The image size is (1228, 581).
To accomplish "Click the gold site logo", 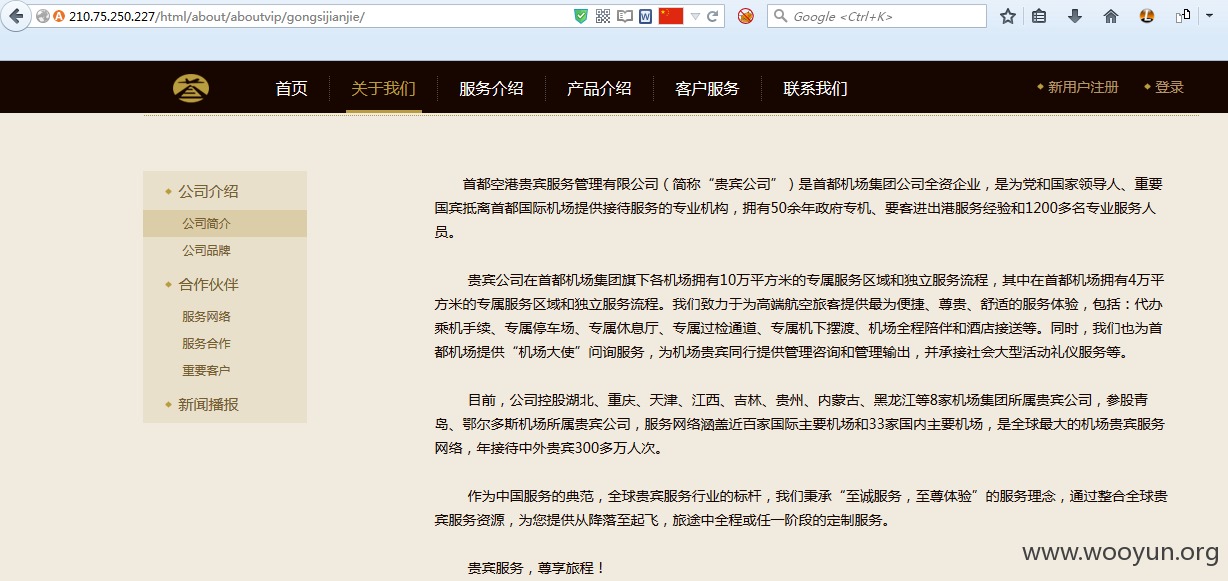I will click(x=191, y=88).
